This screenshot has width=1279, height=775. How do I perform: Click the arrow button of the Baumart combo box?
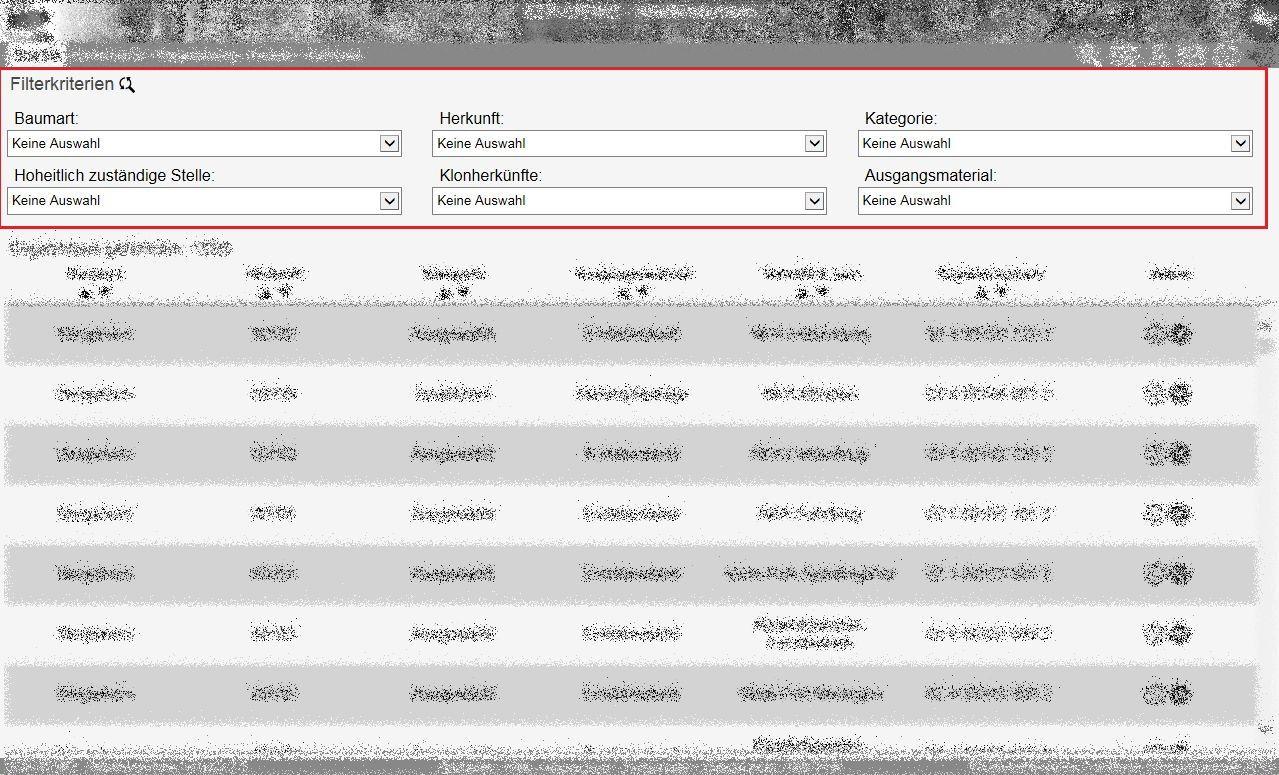pos(390,143)
